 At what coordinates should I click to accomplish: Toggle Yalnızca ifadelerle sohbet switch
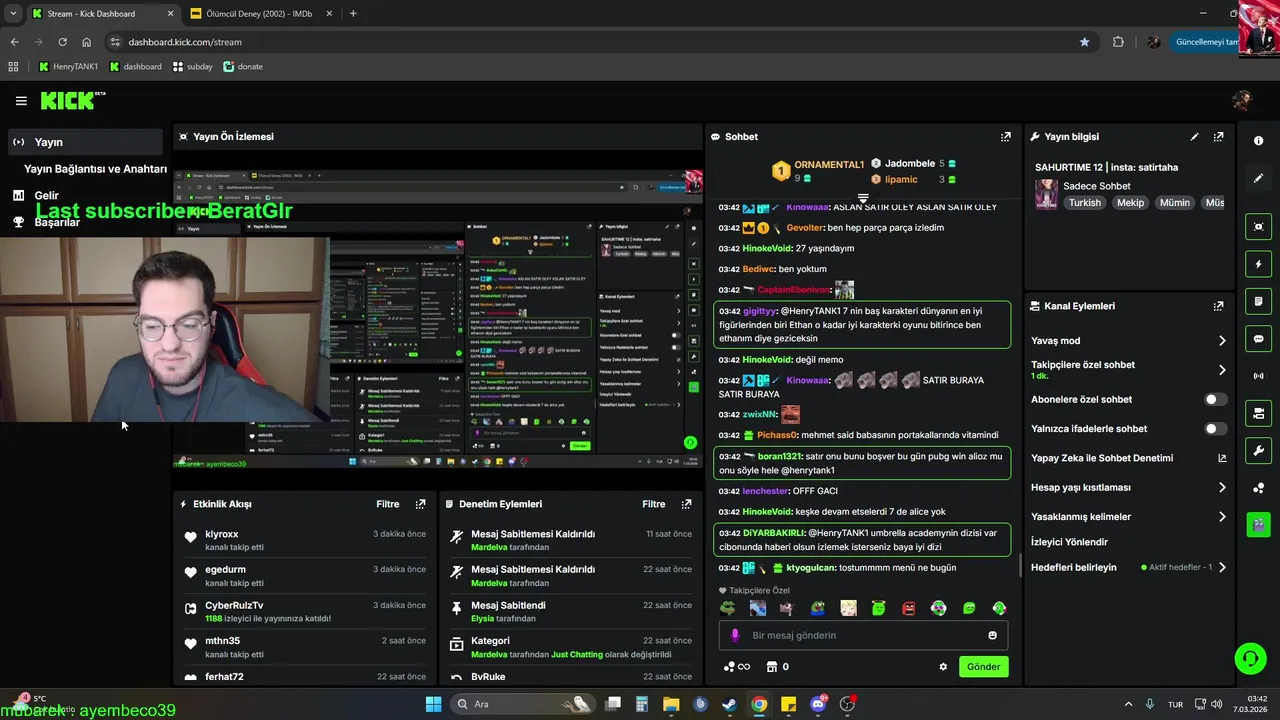pos(1215,429)
